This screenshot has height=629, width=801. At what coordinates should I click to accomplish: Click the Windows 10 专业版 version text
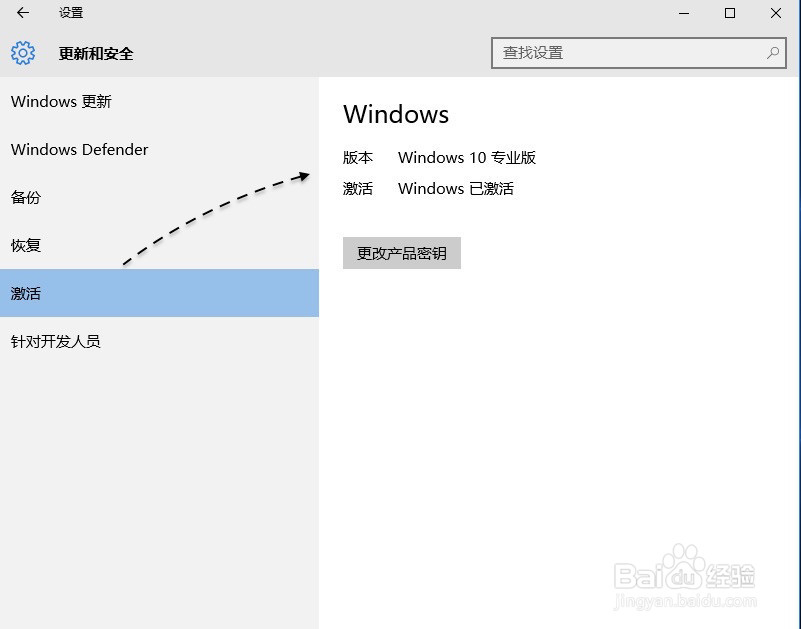(x=467, y=157)
